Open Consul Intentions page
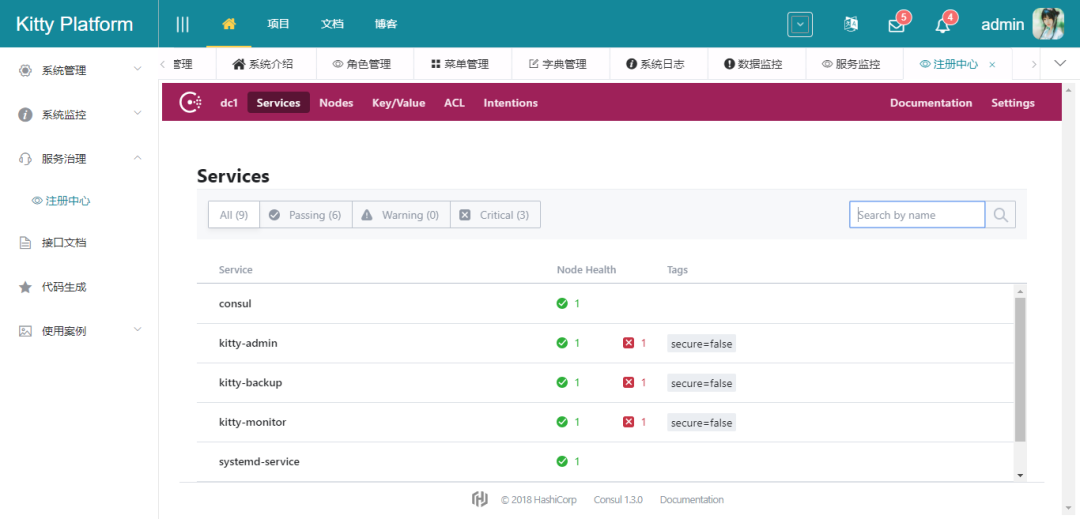The width and height of the screenshot is (1080, 519). click(510, 103)
